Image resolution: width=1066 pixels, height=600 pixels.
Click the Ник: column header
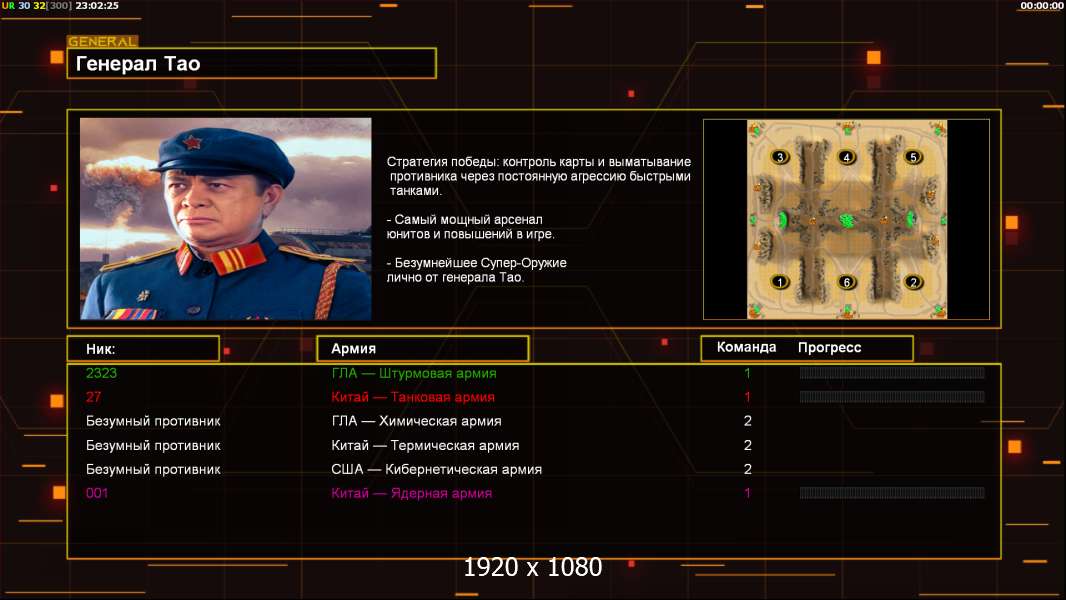(x=143, y=349)
